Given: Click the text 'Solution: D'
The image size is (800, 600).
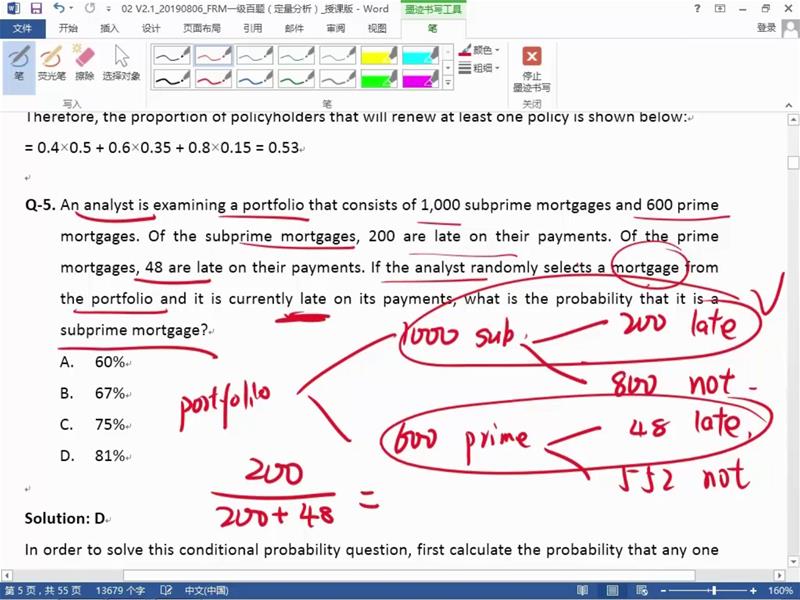Looking at the screenshot, I should [x=65, y=518].
